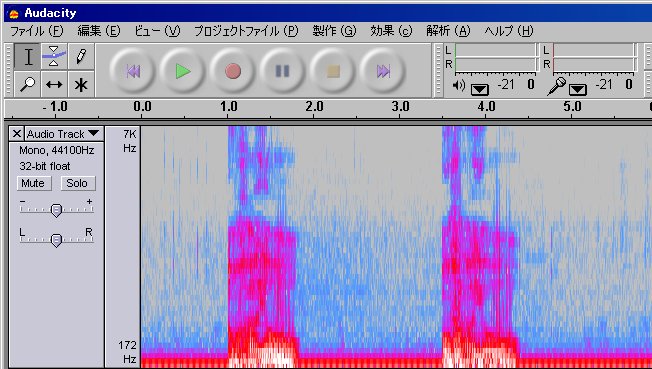Close the Audio Track with X button
The height and width of the screenshot is (369, 652).
coord(17,134)
